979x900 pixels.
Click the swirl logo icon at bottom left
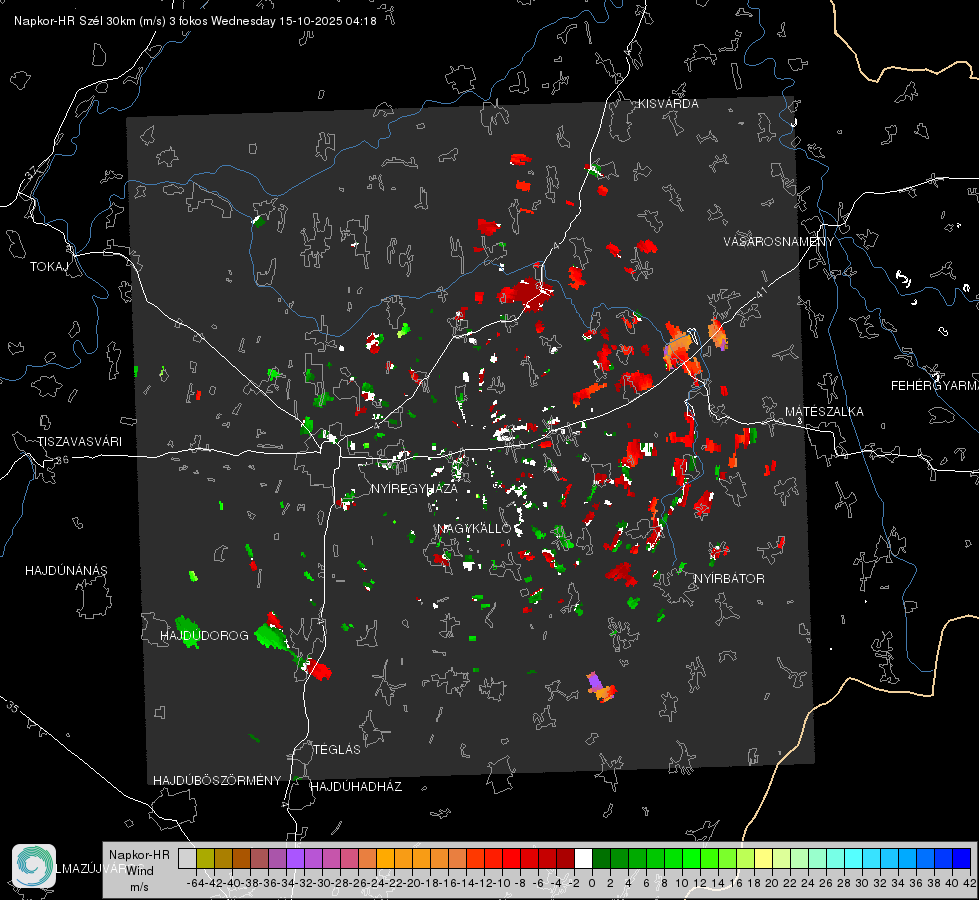click(34, 866)
